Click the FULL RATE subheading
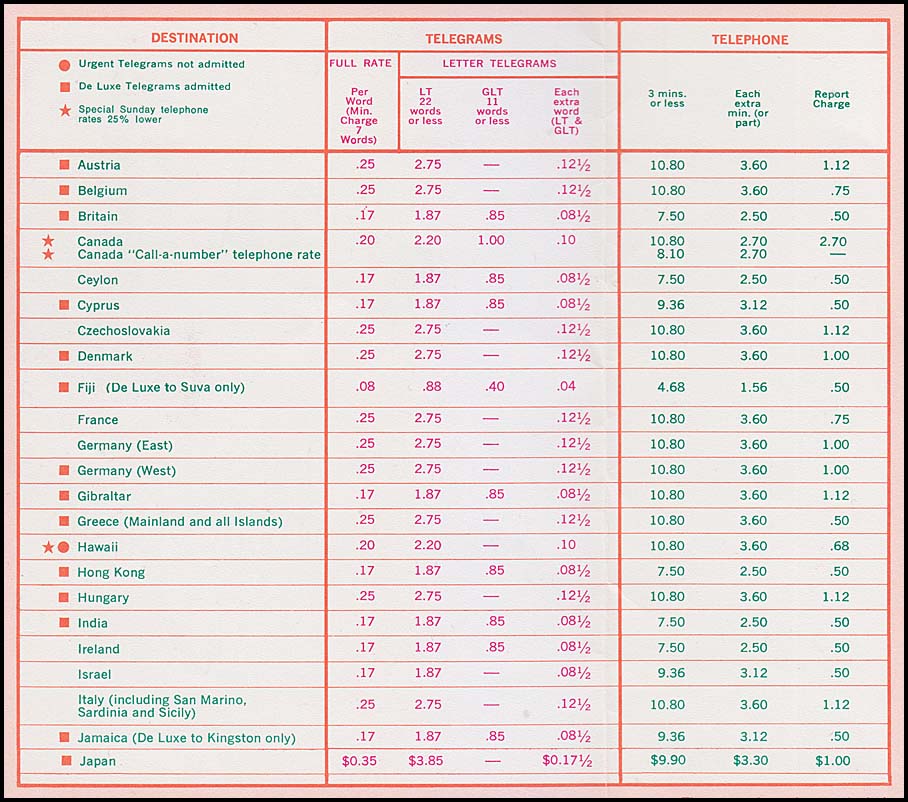 [360, 64]
